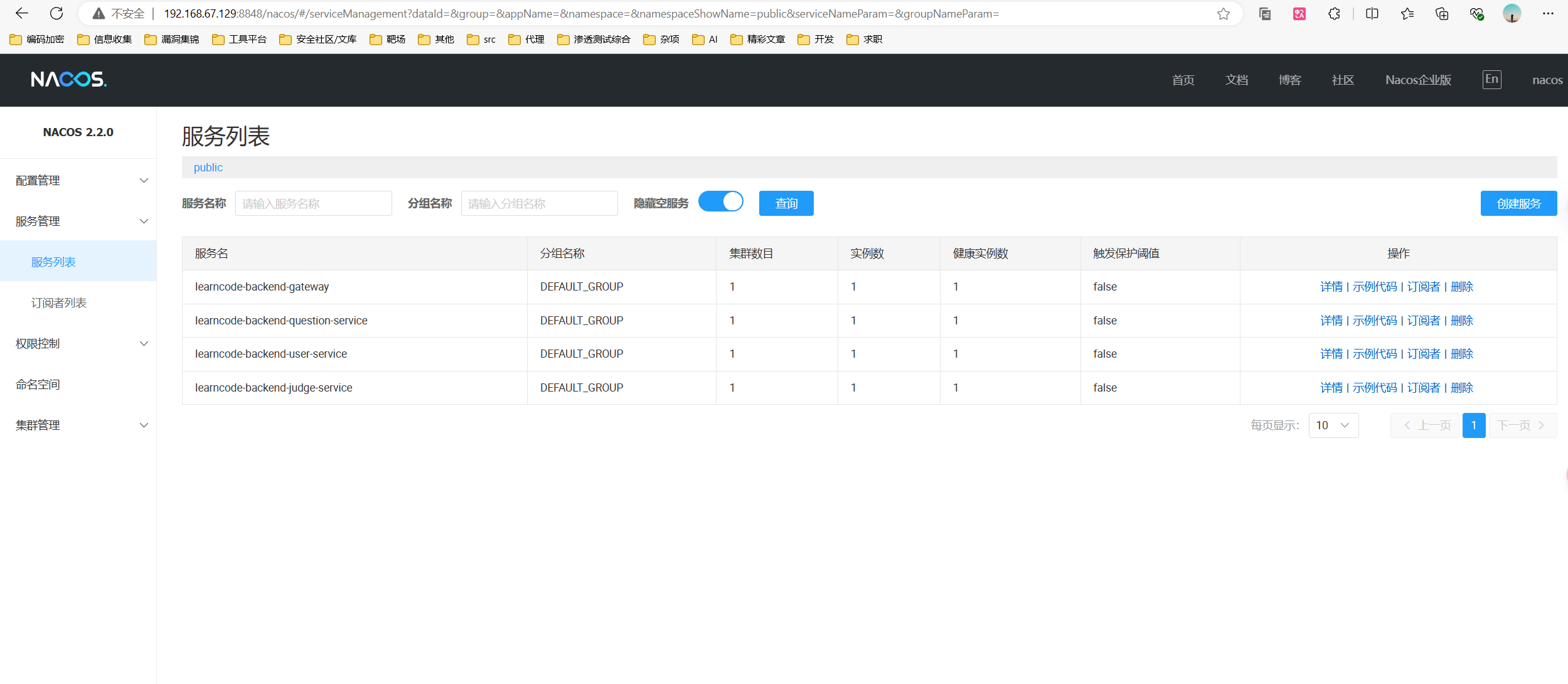
Task: Open 详情 for learncode-backend-gateway
Action: pos(1331,287)
